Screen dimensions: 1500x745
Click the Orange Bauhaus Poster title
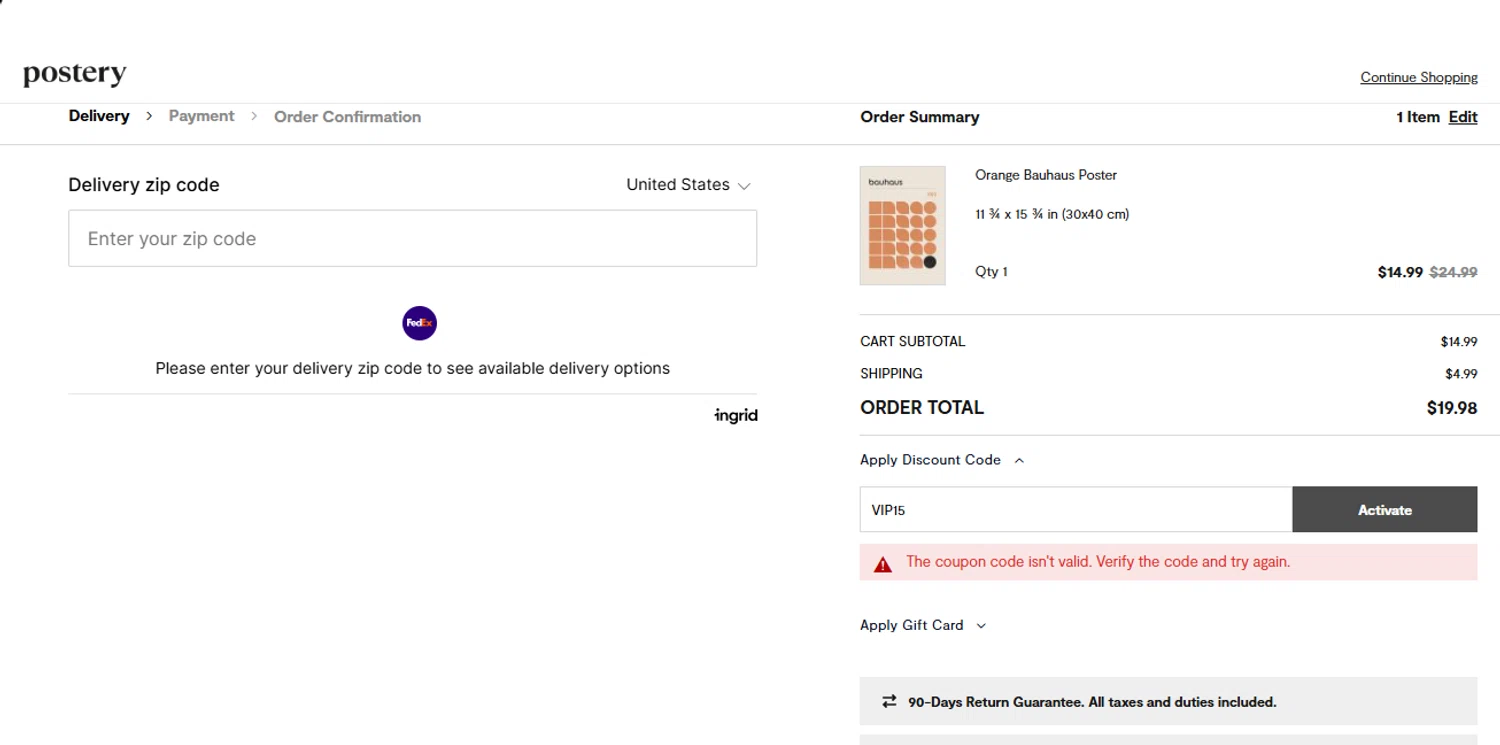1046,175
